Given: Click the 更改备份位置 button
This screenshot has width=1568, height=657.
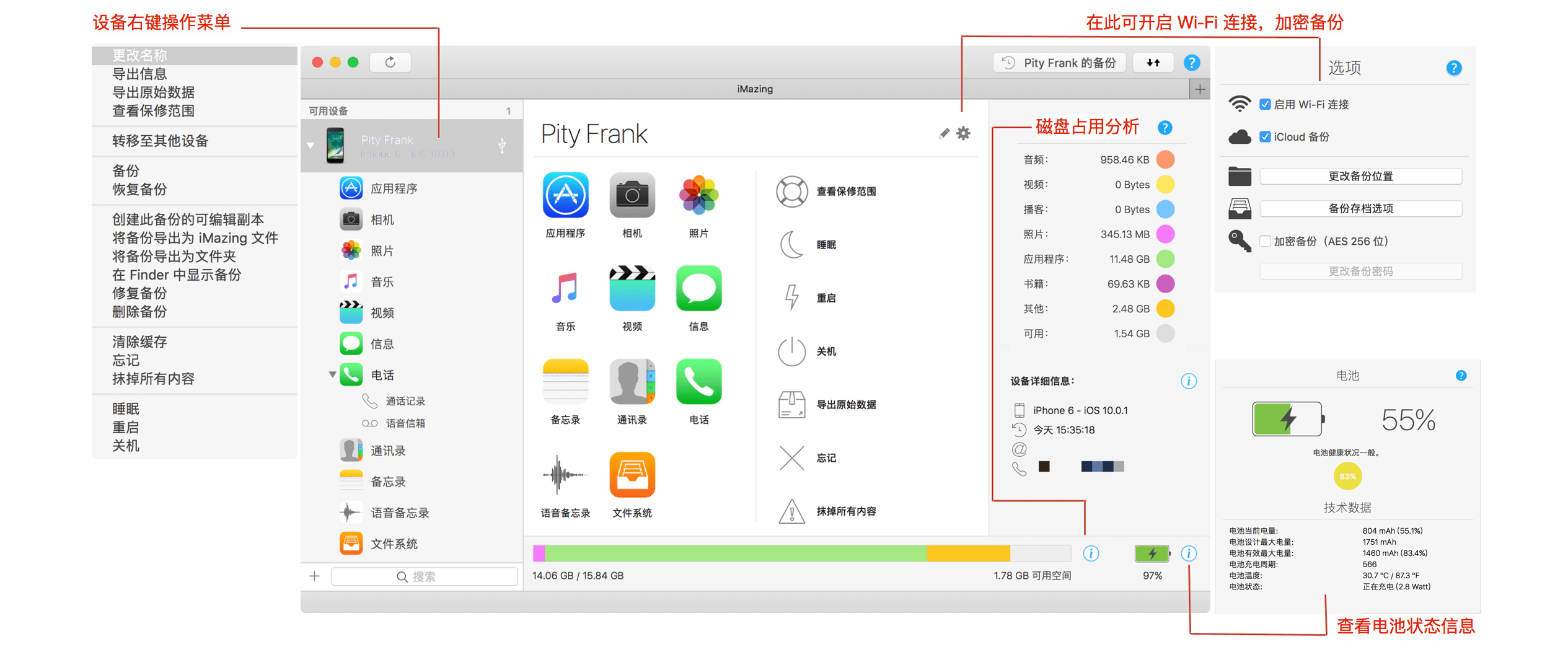Looking at the screenshot, I should point(1360,177).
